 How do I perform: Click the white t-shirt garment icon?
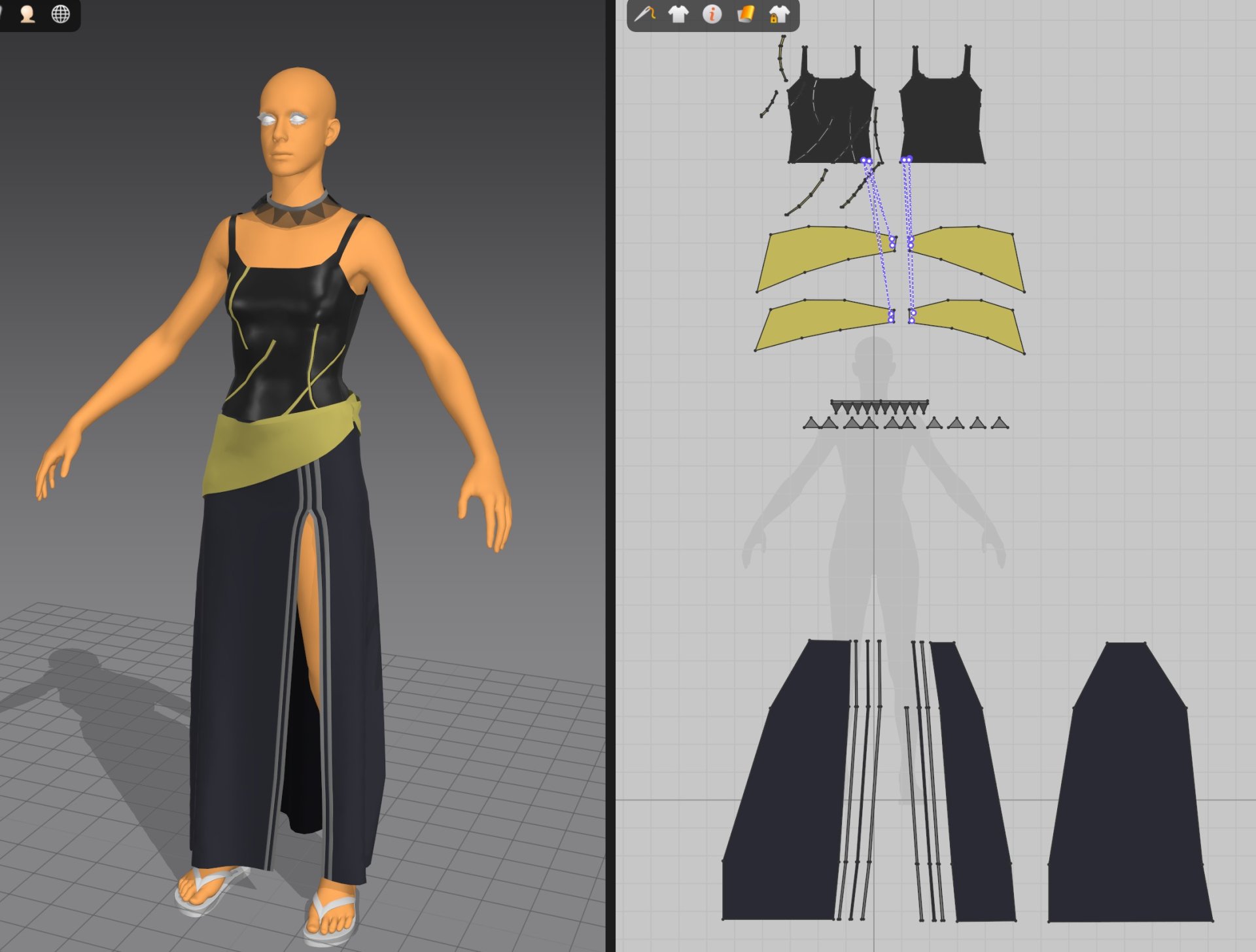click(678, 14)
